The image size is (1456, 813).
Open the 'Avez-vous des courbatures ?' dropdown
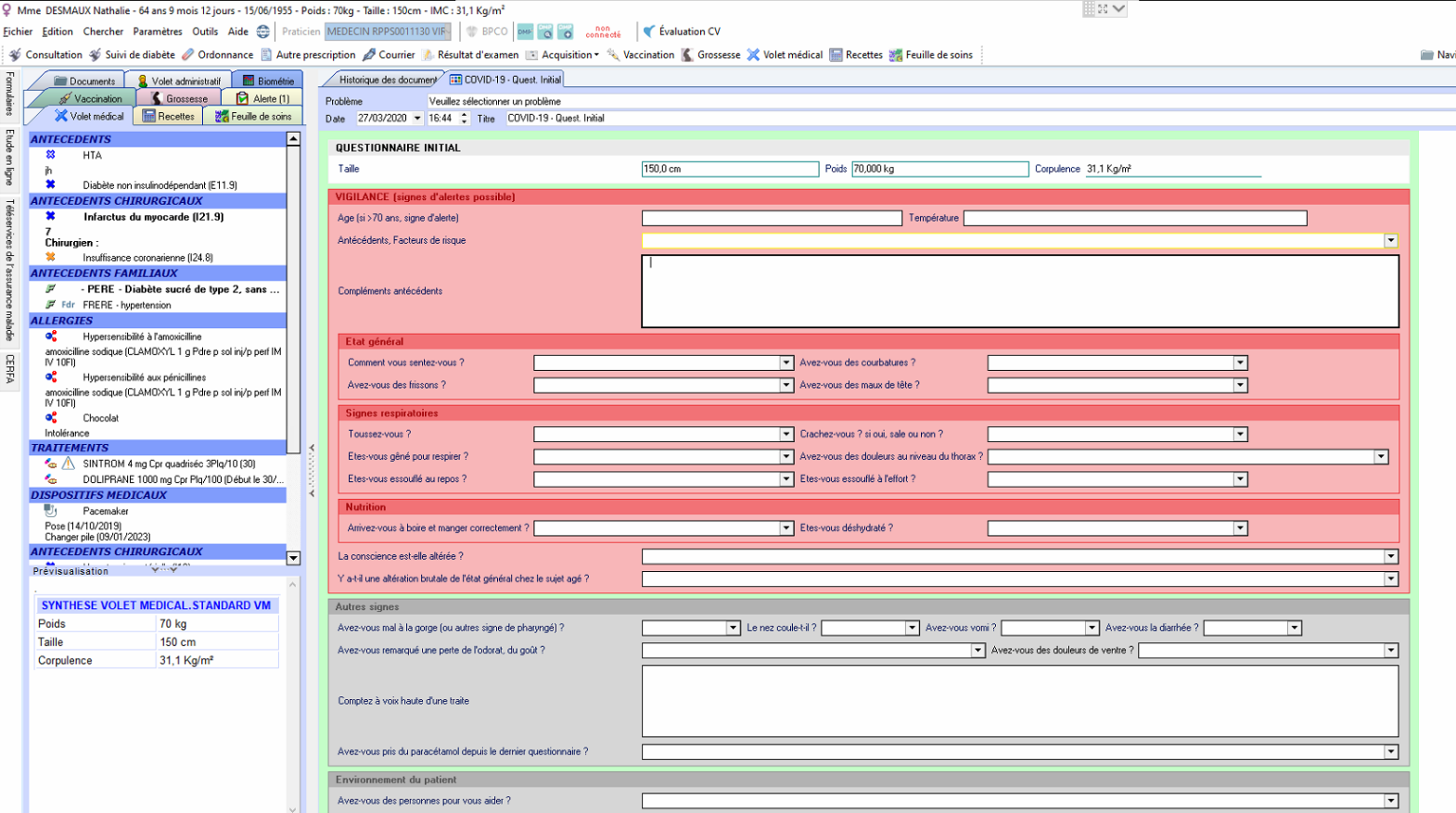tap(1240, 363)
